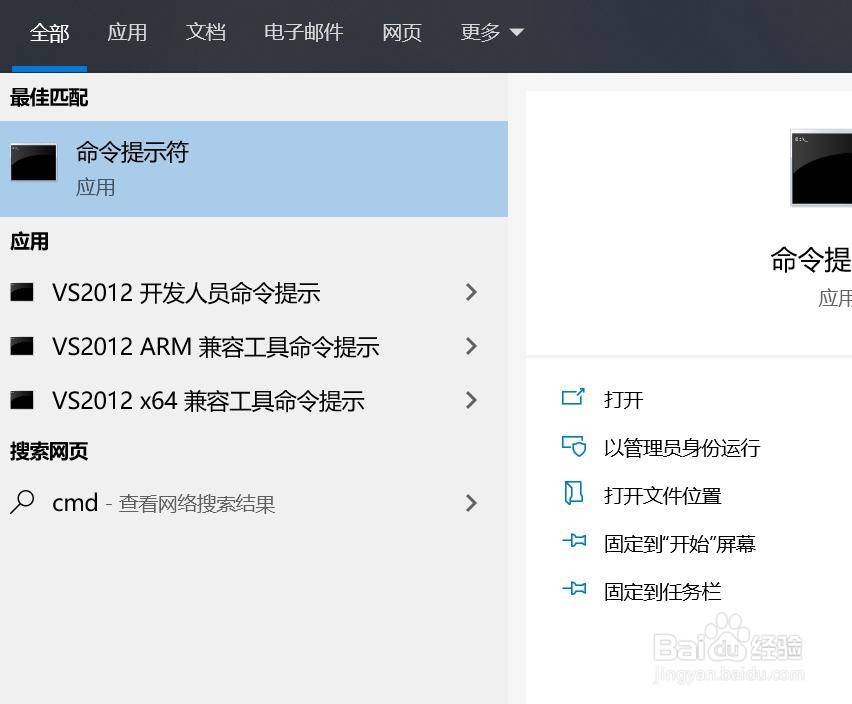Switch to the 网页 tab
This screenshot has height=704, width=852.
[402, 33]
